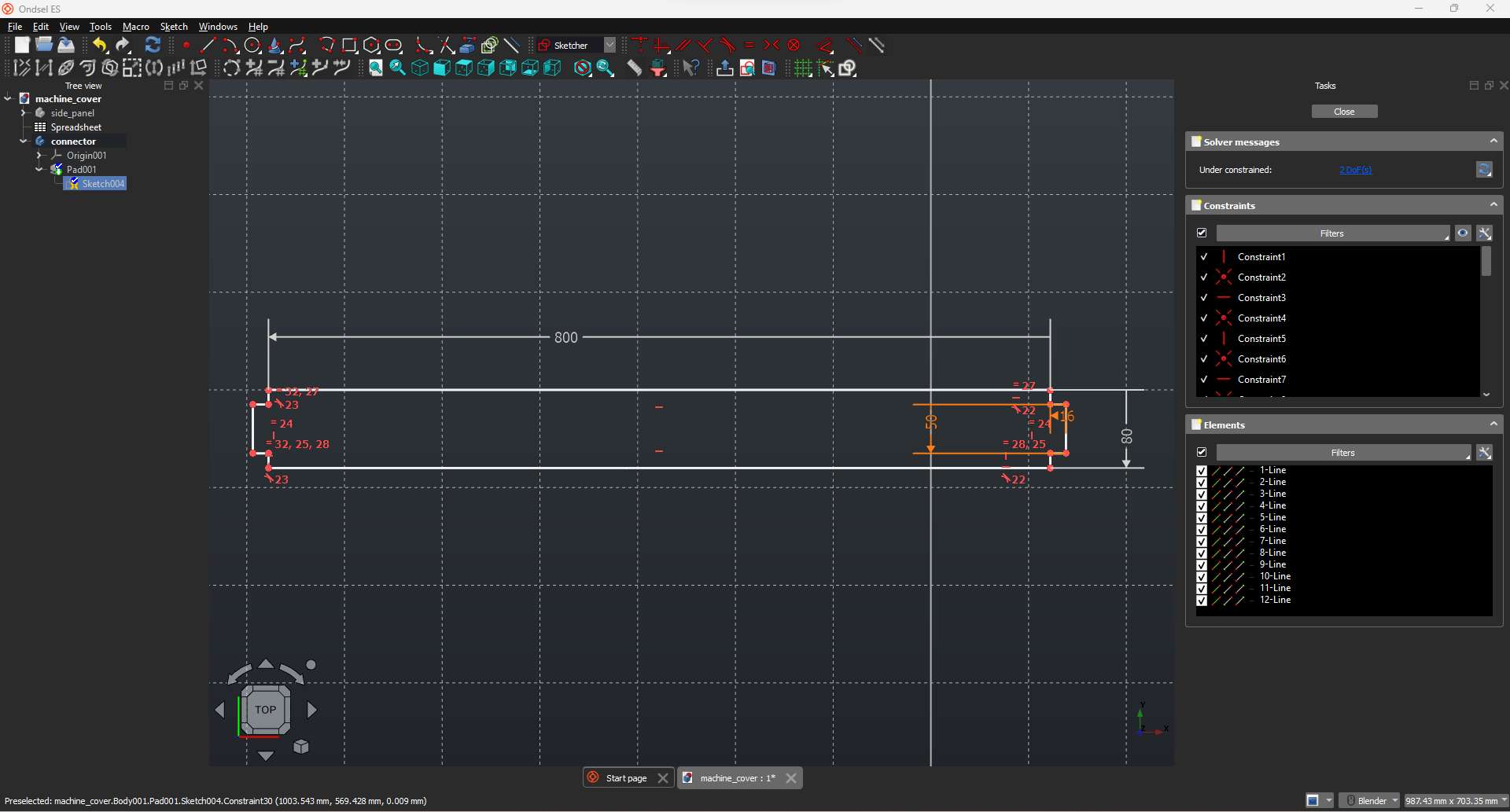
Task: Collapse the Solver messages panel
Action: point(1493,141)
